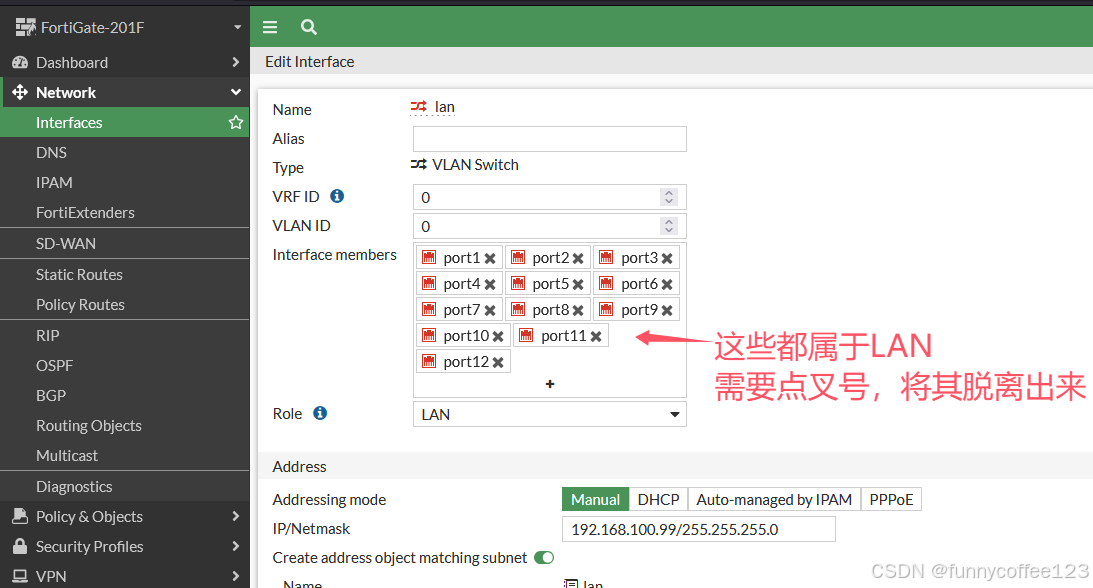Open the FortiGate-201F device dropdown arrow

tap(238, 27)
